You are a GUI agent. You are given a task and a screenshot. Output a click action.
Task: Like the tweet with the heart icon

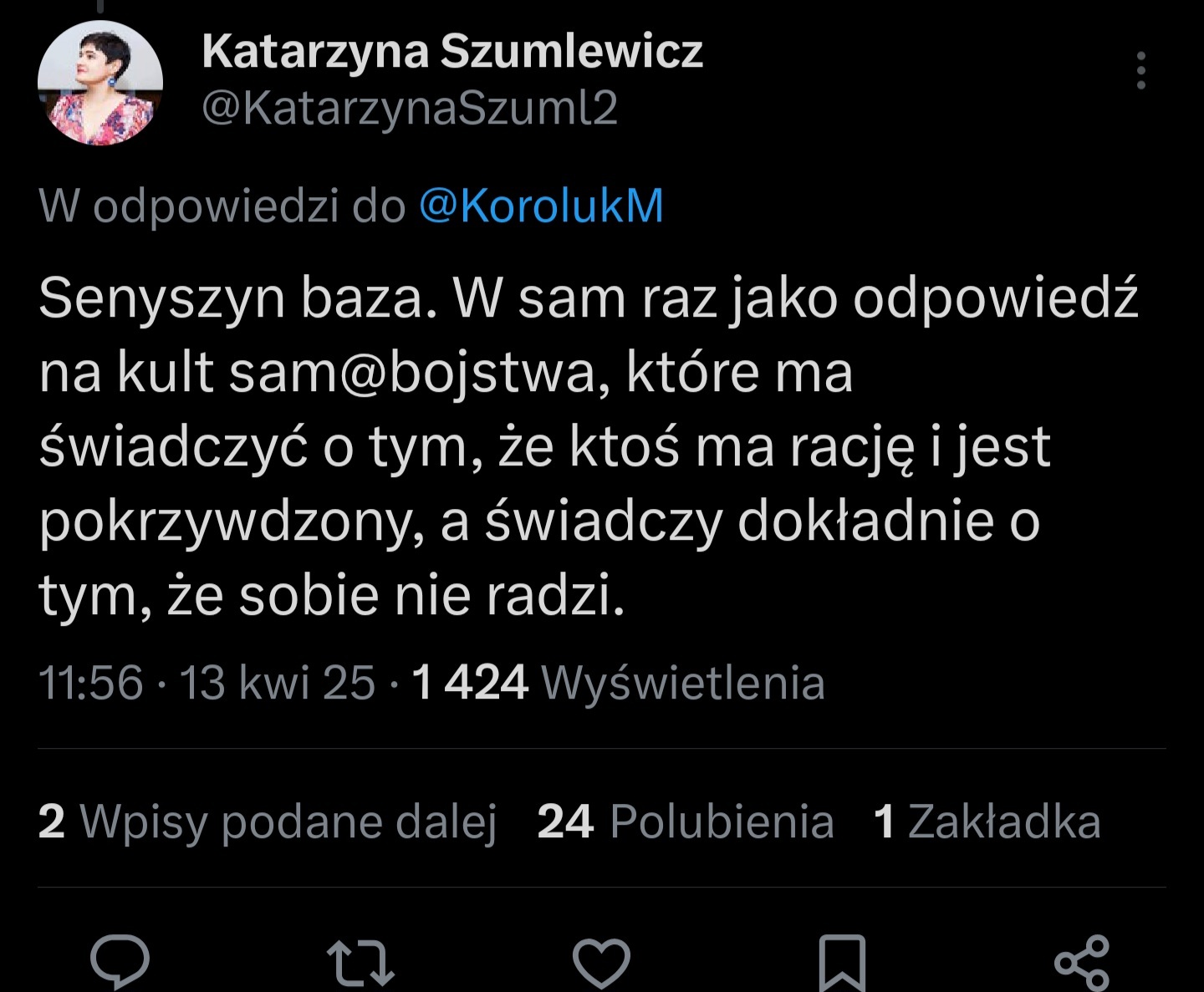tap(601, 963)
